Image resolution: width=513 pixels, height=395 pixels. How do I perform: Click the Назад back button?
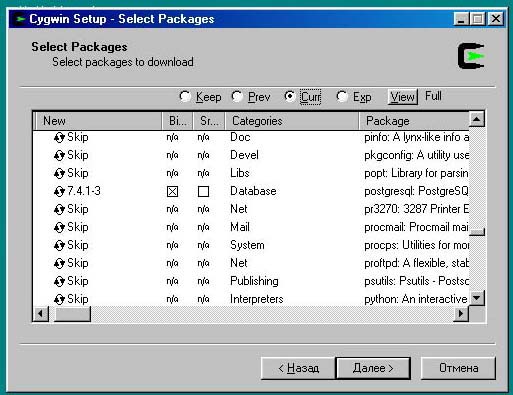click(x=298, y=368)
